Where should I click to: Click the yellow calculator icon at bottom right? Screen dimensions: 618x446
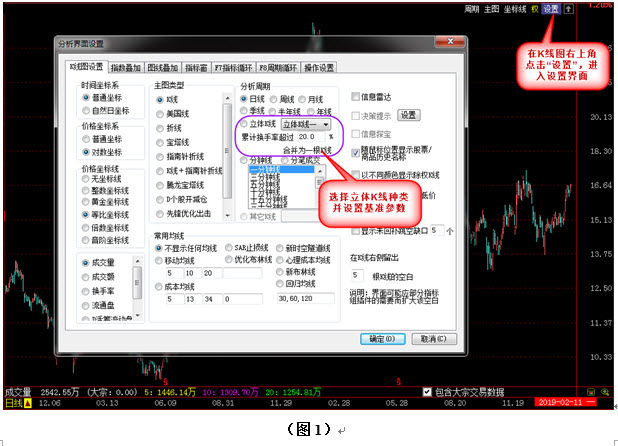pyautogui.click(x=591, y=392)
